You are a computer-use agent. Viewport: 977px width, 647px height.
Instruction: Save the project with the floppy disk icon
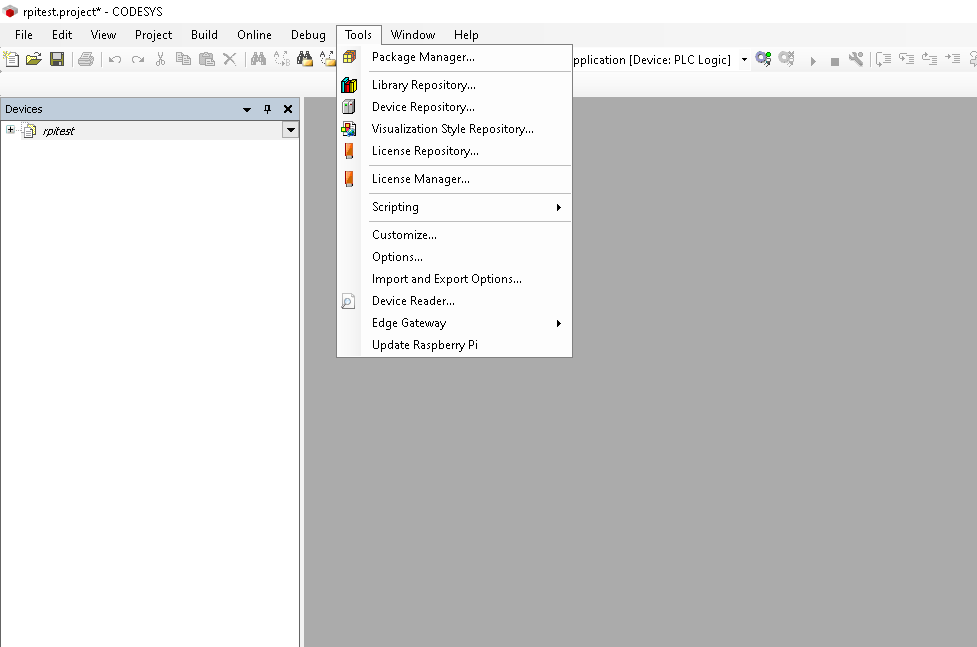pos(57,59)
